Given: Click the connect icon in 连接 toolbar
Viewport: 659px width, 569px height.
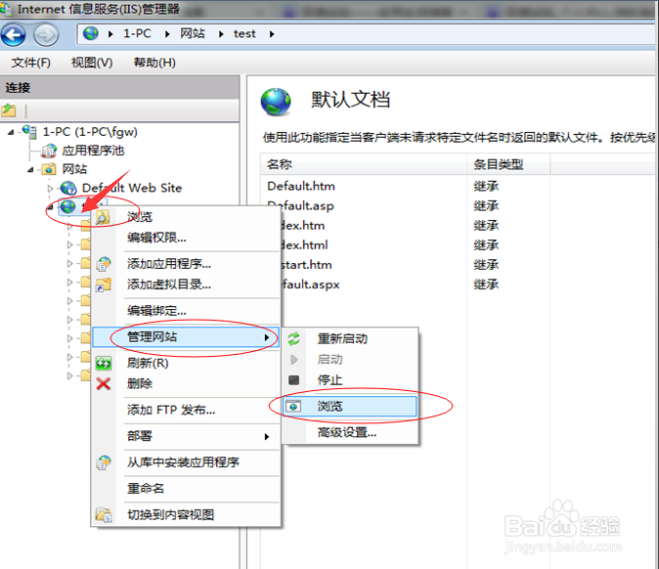Looking at the screenshot, I should [9, 111].
